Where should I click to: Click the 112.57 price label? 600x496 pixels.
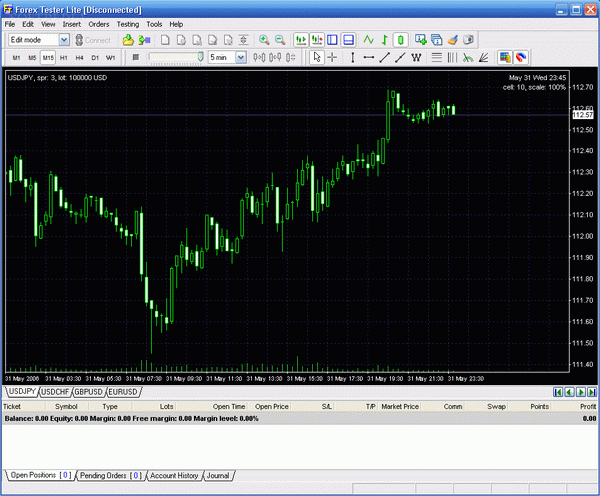coord(582,115)
